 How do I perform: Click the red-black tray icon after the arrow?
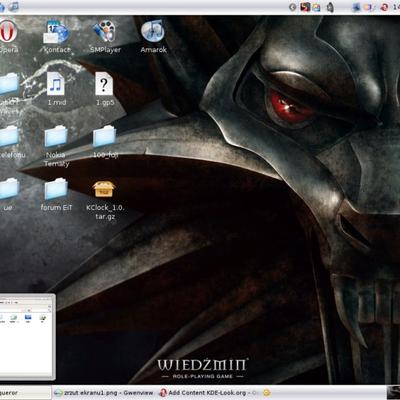click(305, 7)
